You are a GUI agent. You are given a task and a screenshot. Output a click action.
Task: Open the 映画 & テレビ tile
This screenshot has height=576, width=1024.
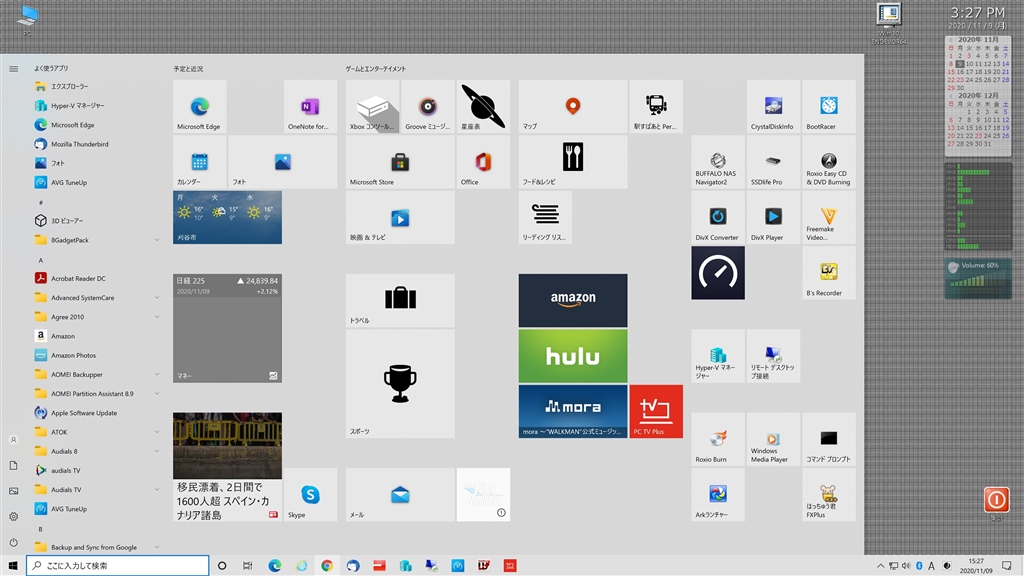coord(400,217)
